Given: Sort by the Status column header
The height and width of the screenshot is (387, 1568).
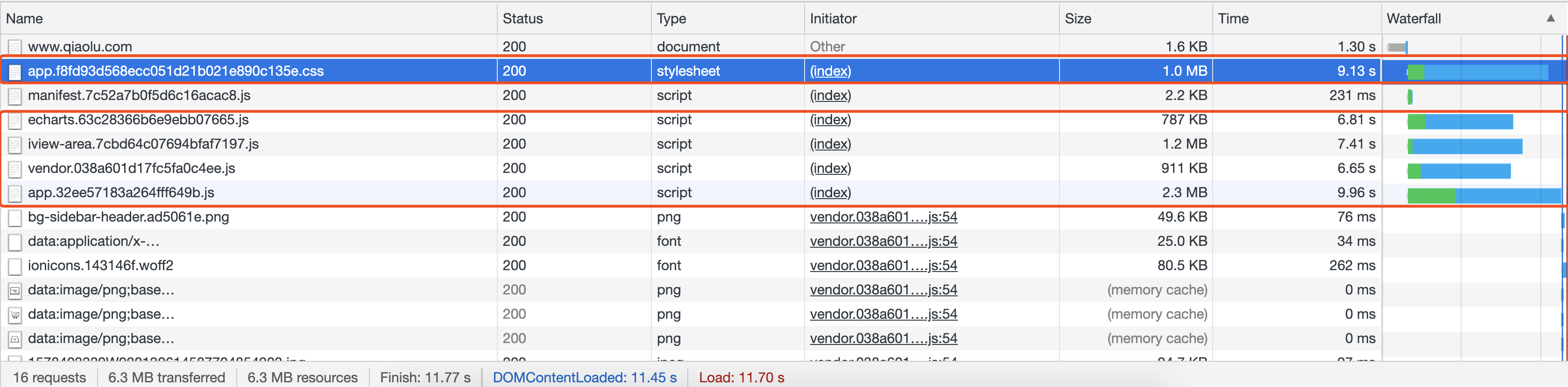Looking at the screenshot, I should click(574, 18).
